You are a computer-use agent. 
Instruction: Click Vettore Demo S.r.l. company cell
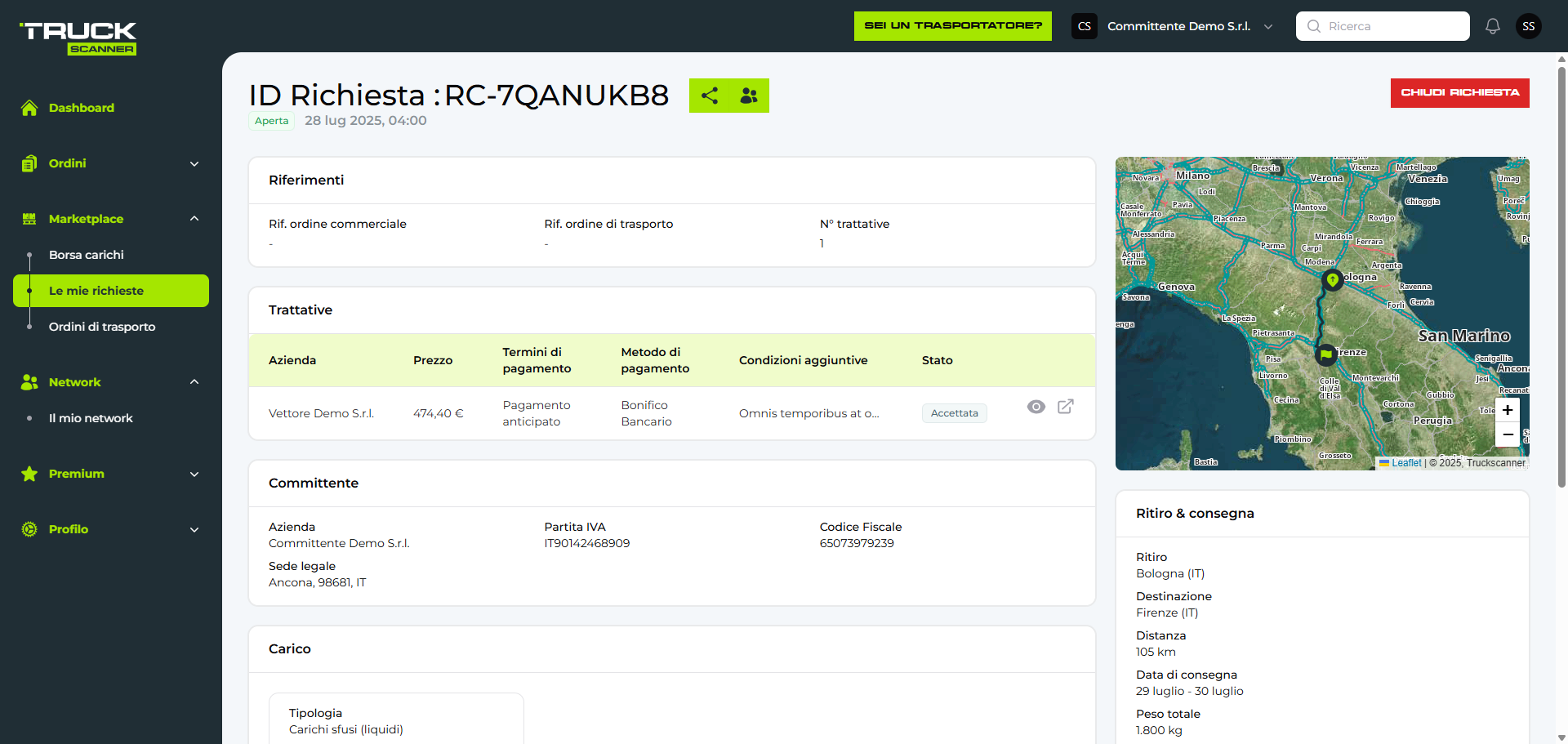tap(321, 413)
